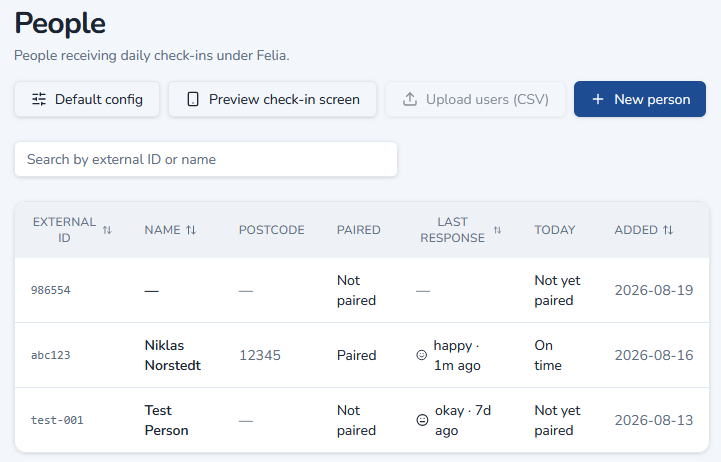Click the phone icon beside Preview check-in
721x462 pixels.
193,99
